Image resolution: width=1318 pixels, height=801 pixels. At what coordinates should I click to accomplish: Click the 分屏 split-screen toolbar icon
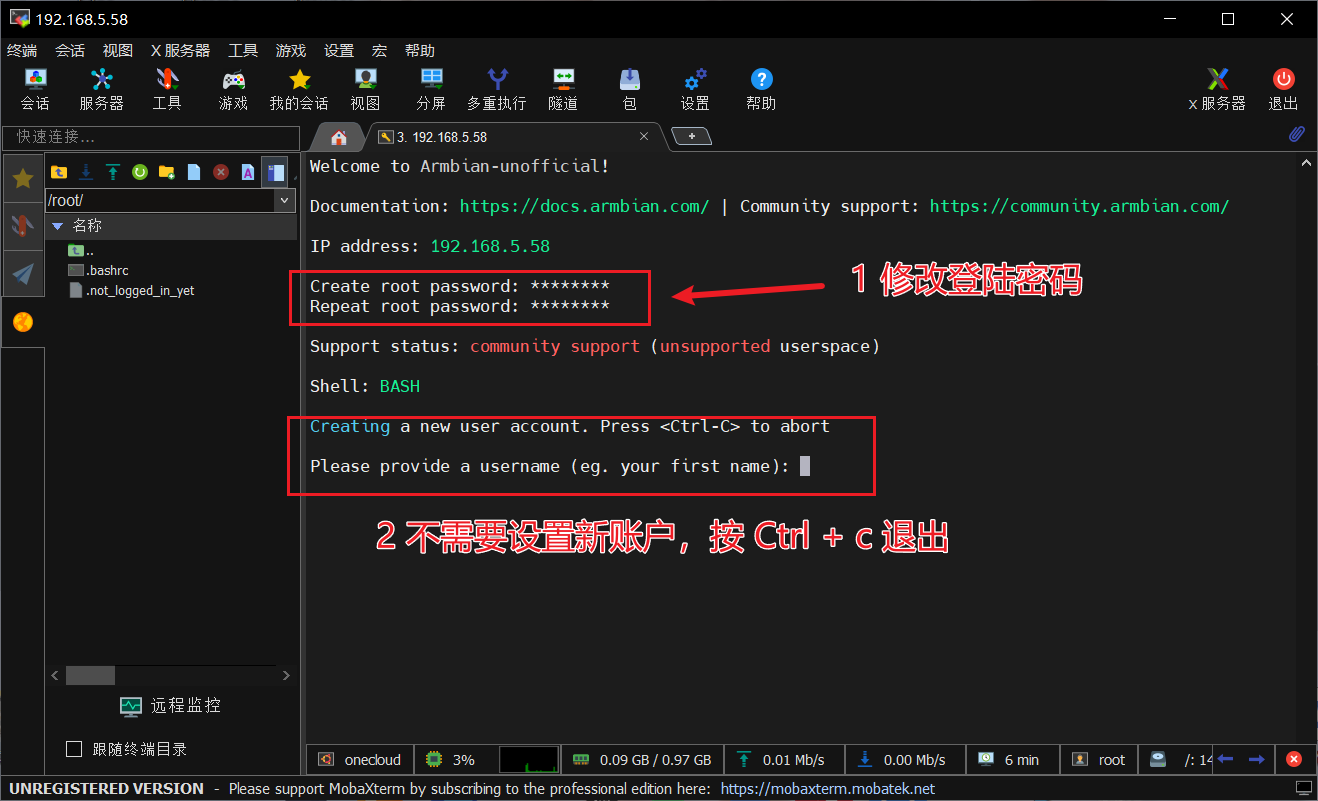tap(431, 89)
